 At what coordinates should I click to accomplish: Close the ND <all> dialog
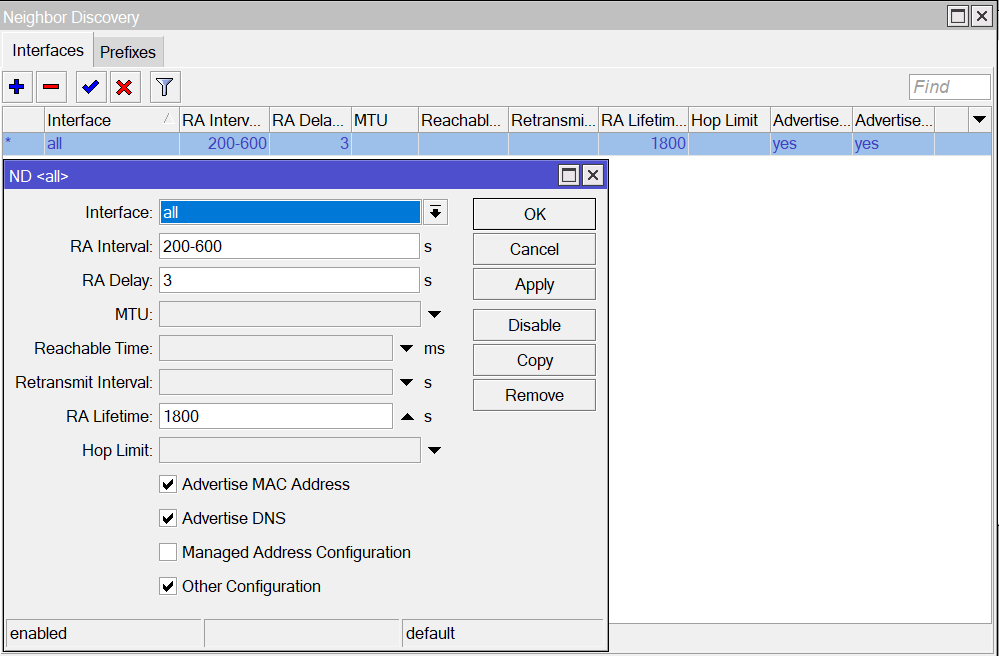[x=593, y=176]
